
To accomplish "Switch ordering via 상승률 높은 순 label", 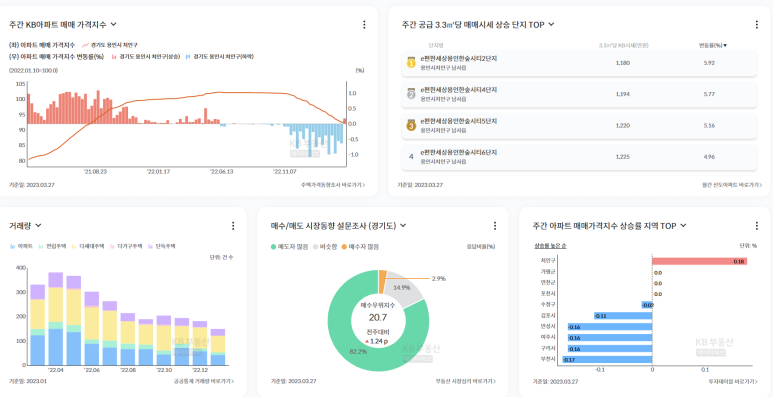I will [x=550, y=245].
